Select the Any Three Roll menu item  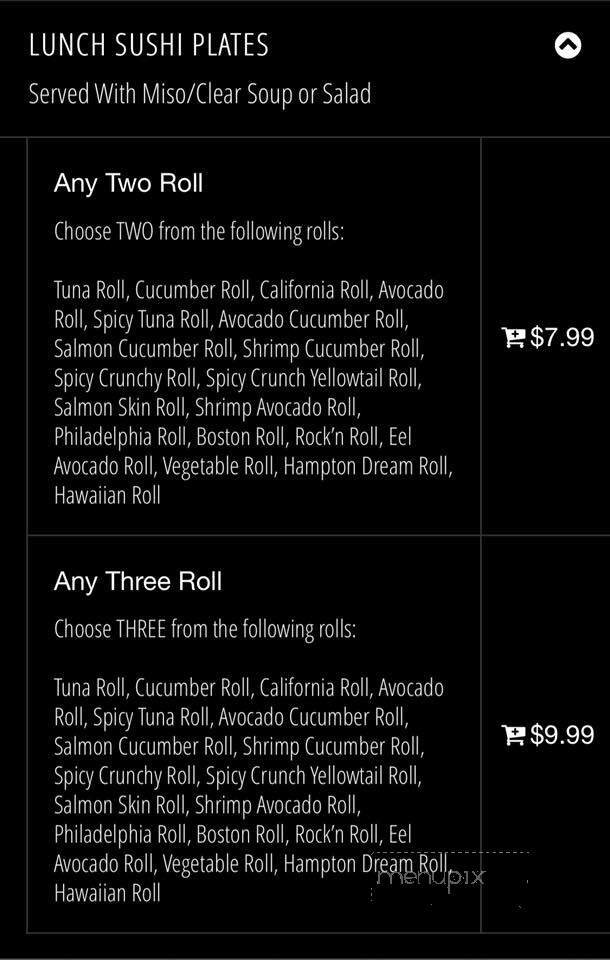137,581
